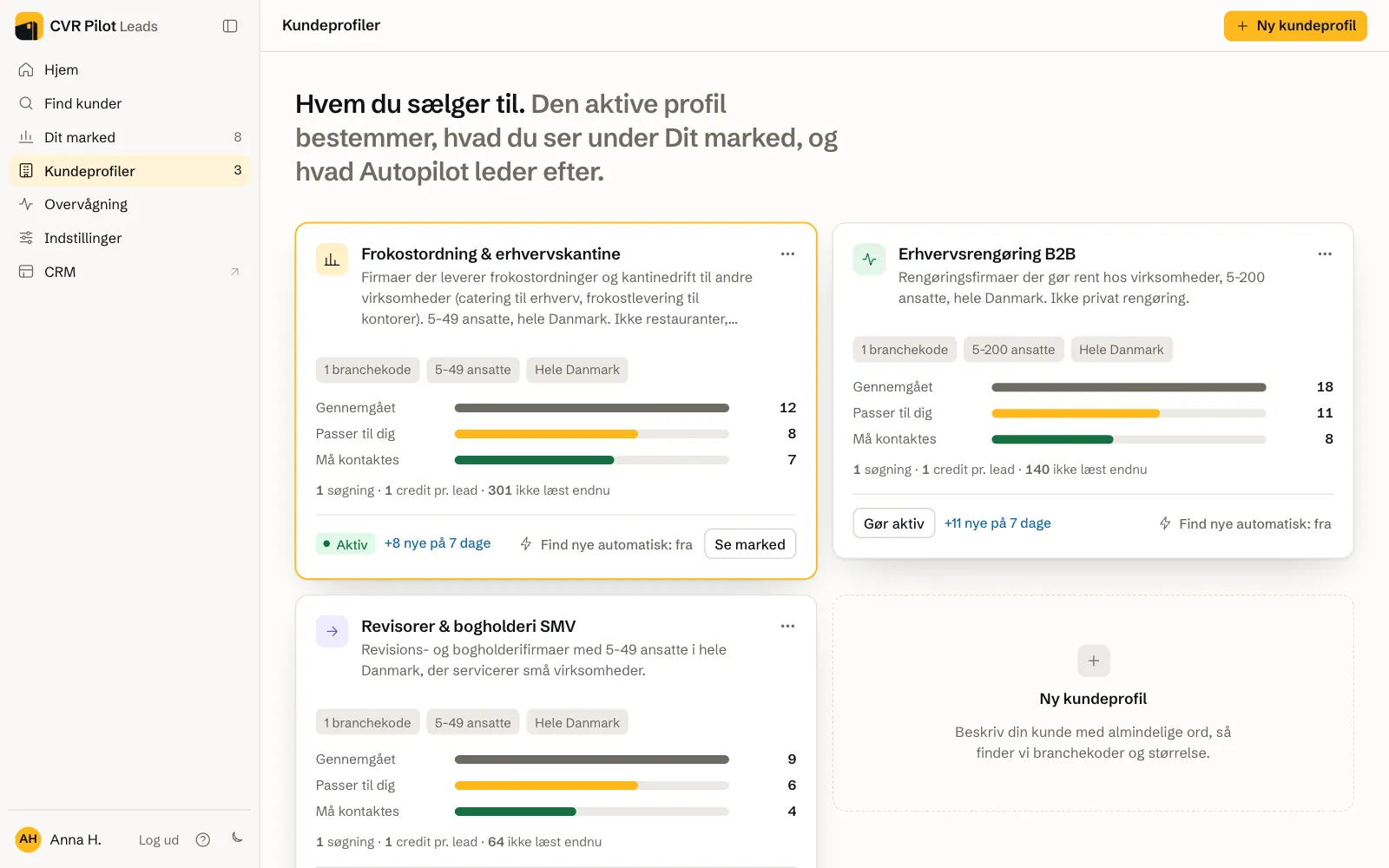Screen dimensions: 1389x868
Task: Click the lightning icon on Frokostordning card
Action: (x=526, y=544)
